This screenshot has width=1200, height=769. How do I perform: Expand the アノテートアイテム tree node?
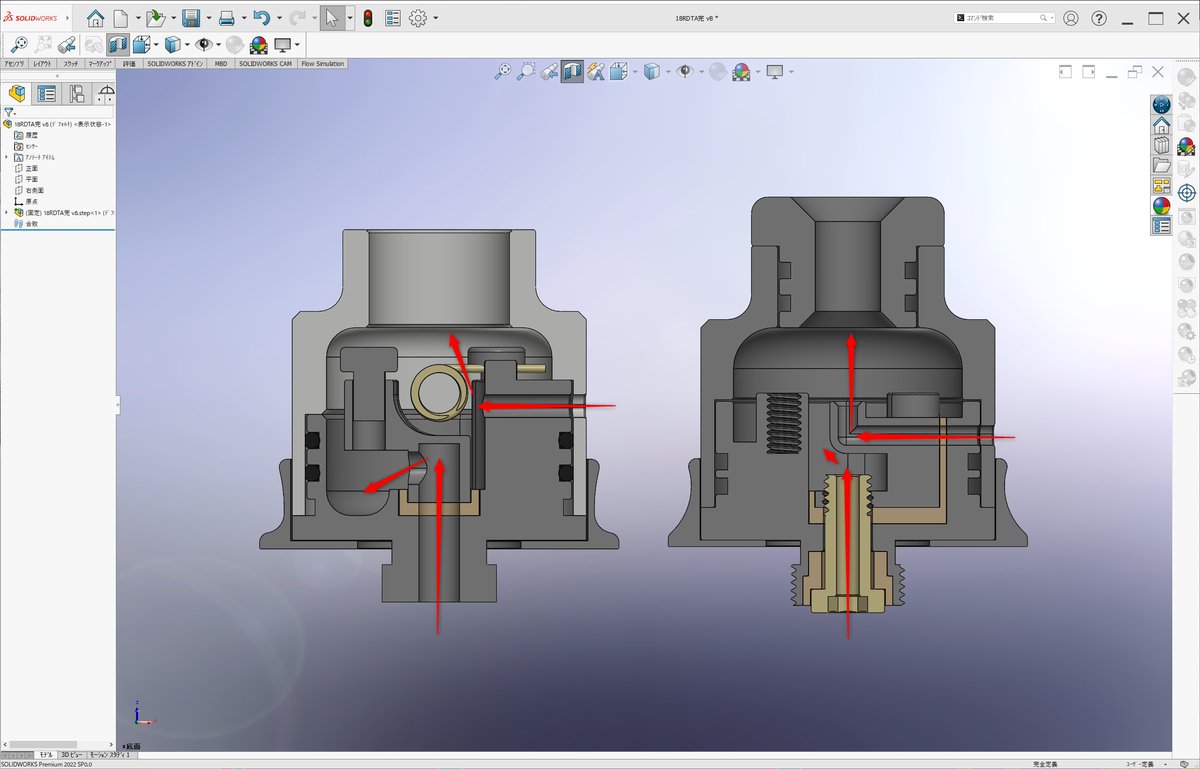click(x=6, y=157)
